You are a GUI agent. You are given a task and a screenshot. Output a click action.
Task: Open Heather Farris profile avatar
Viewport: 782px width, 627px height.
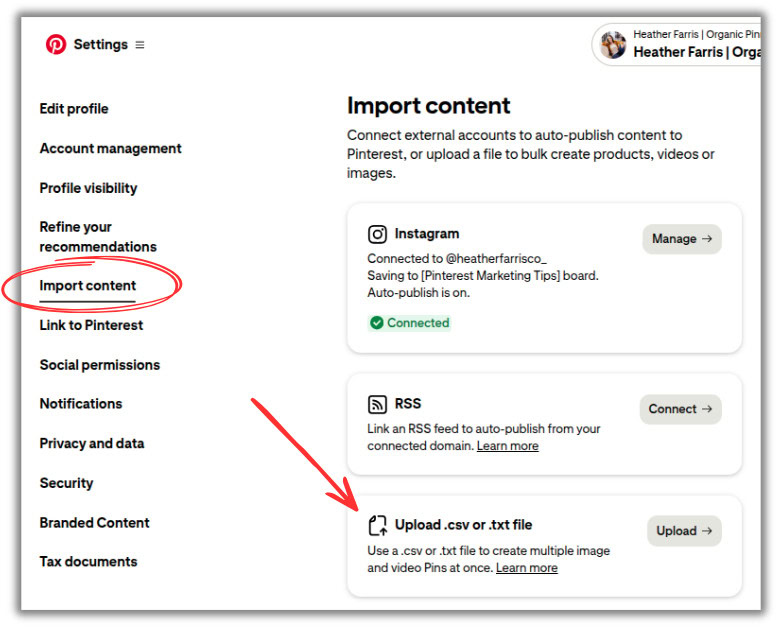point(613,44)
